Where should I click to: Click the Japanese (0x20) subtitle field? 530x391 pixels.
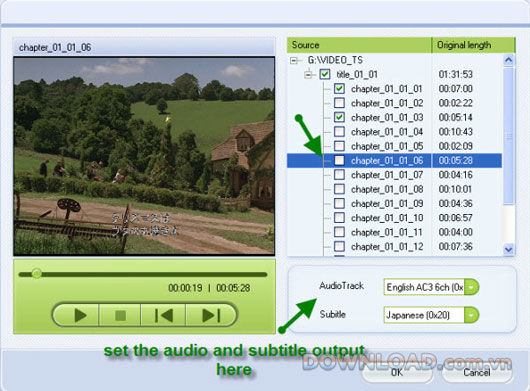coord(424,315)
